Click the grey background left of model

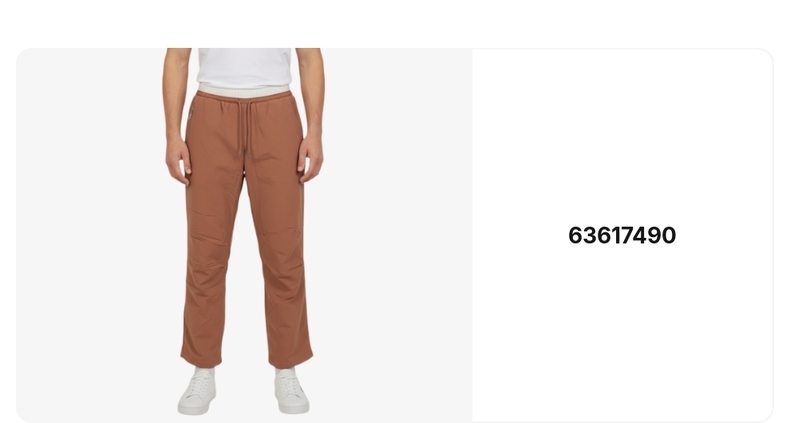(91, 235)
